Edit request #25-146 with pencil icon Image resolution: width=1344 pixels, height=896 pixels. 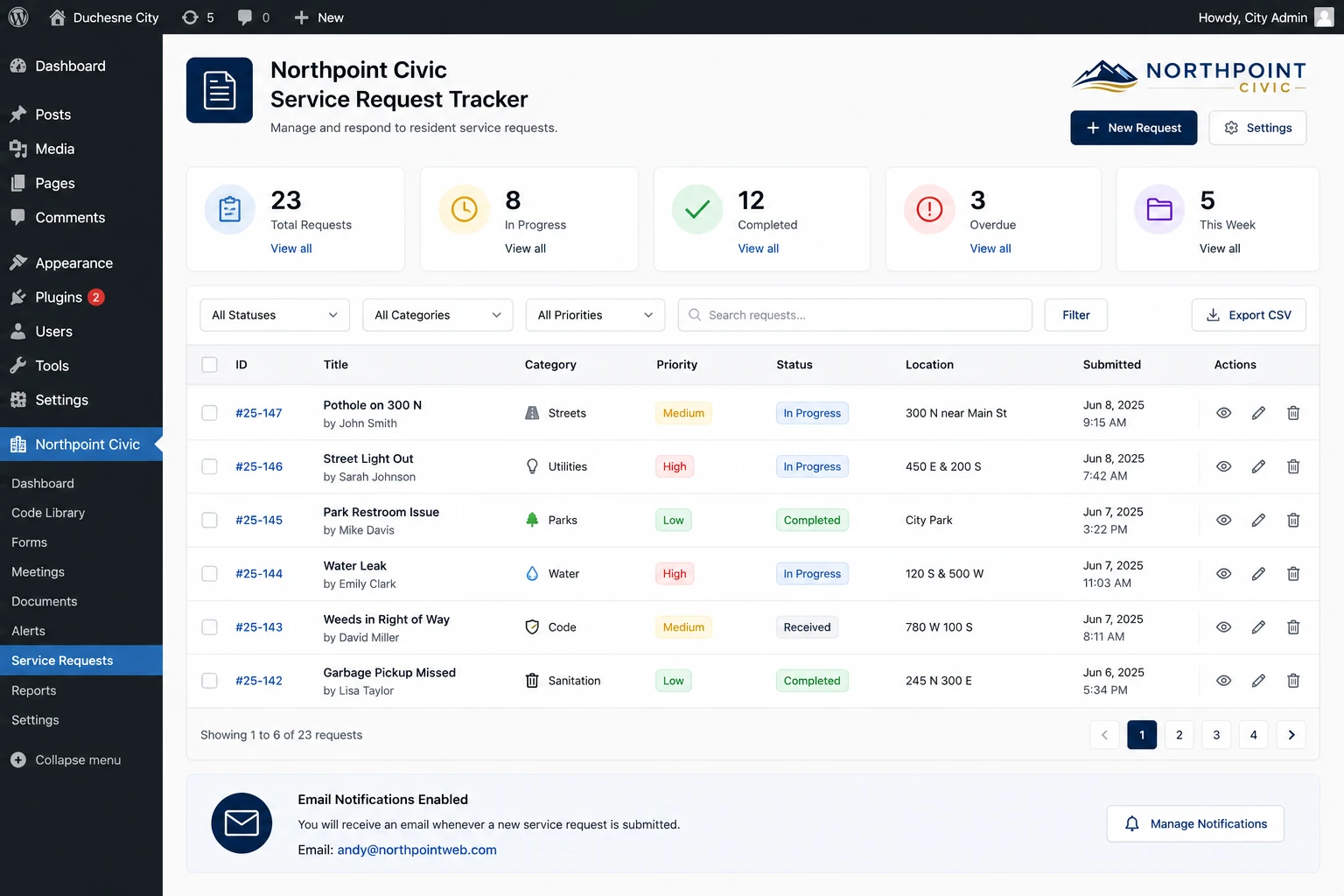click(1258, 466)
